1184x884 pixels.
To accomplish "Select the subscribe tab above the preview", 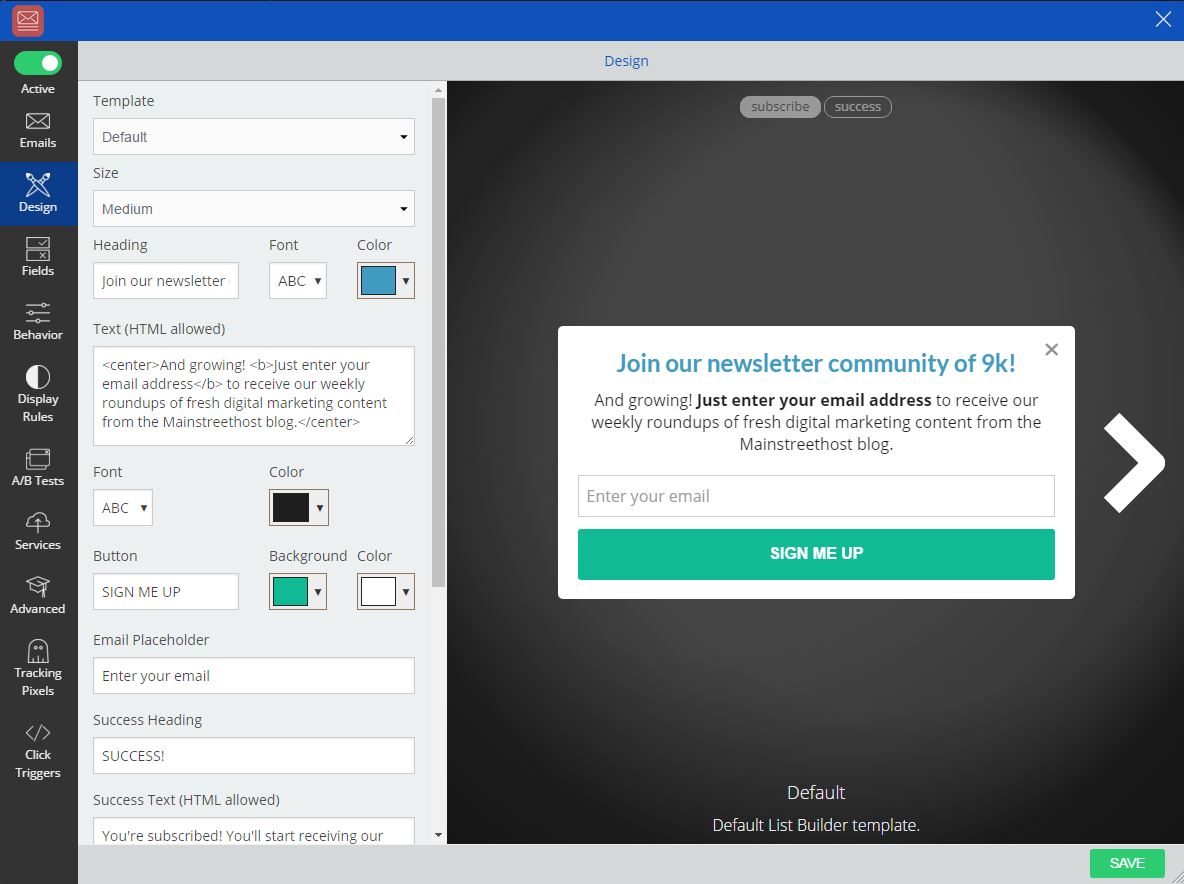I will tap(780, 107).
